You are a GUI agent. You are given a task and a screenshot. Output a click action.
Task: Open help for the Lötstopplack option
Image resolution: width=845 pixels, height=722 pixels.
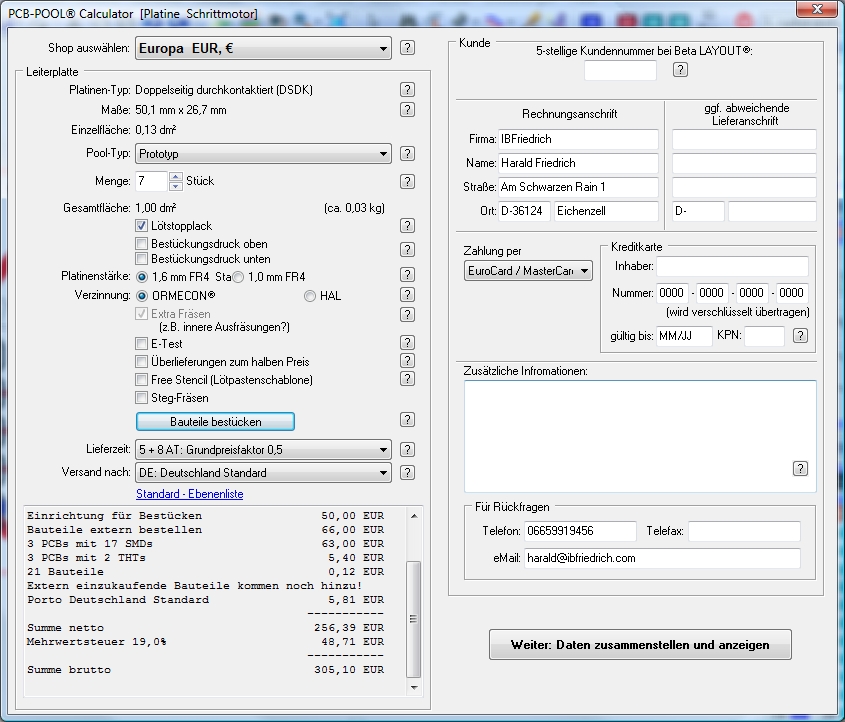407,227
